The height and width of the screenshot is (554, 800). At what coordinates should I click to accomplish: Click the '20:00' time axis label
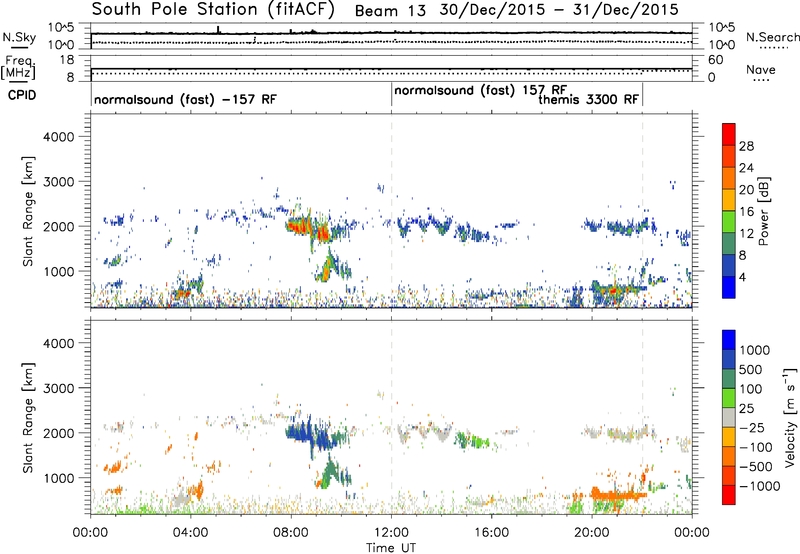[591, 533]
